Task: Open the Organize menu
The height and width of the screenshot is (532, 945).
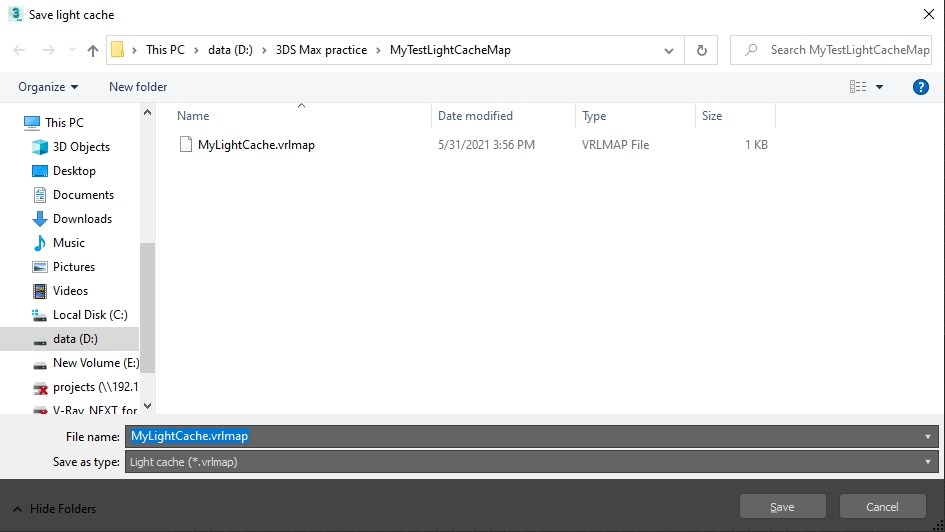Action: [x=48, y=87]
